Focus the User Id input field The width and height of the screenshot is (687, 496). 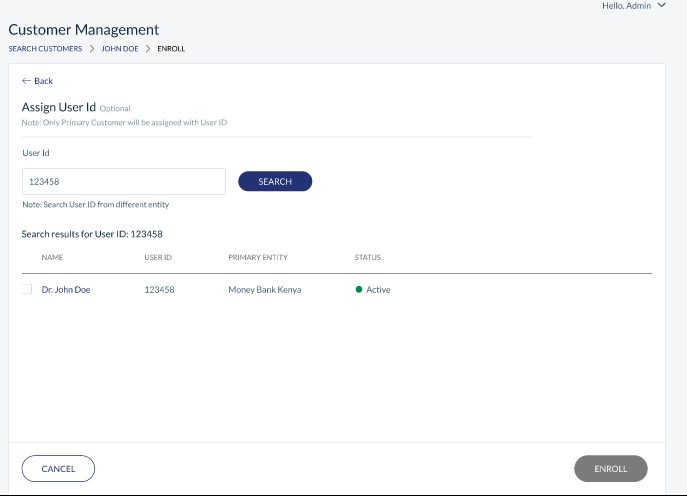pos(124,181)
